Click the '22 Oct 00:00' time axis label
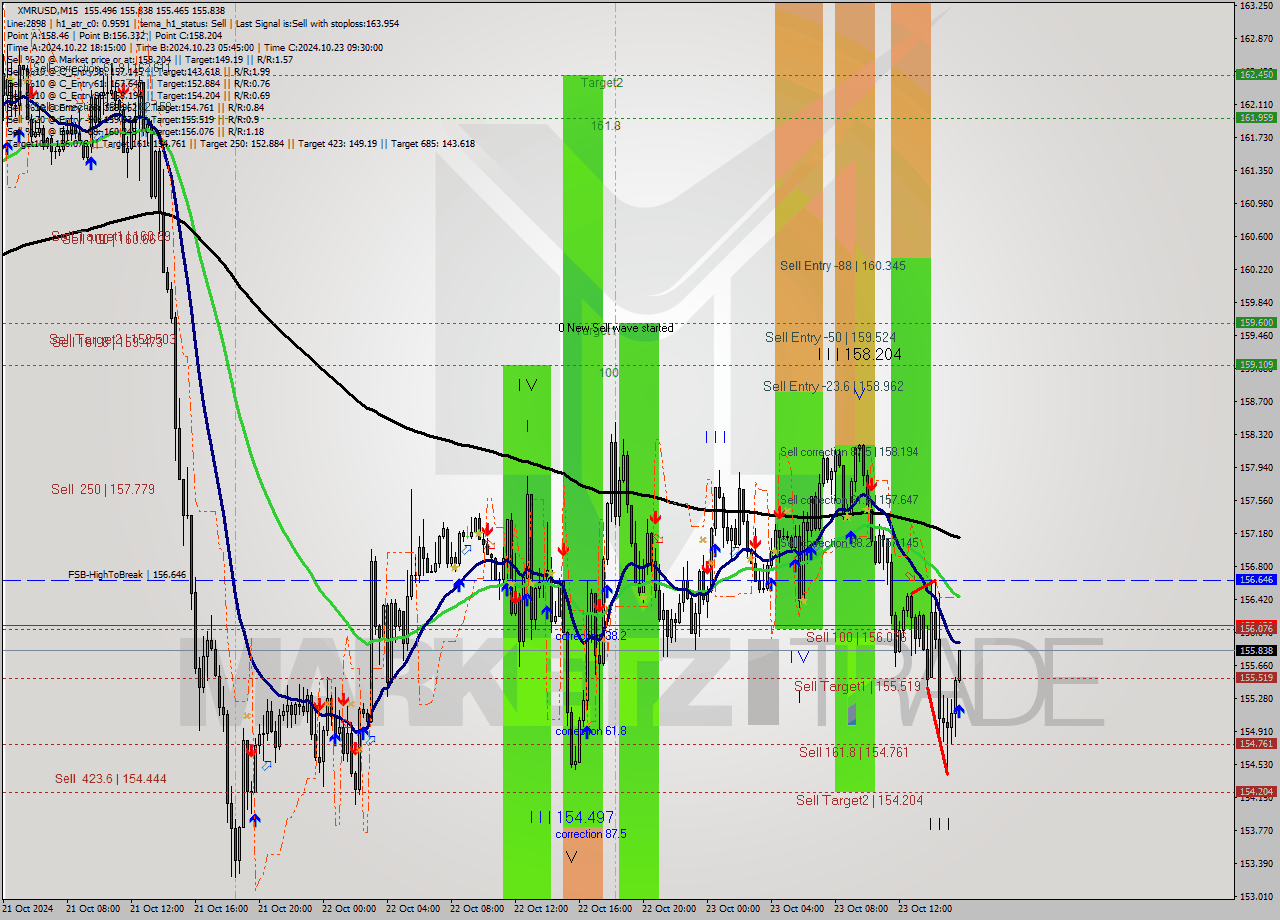The width and height of the screenshot is (1280, 920). 348,909
